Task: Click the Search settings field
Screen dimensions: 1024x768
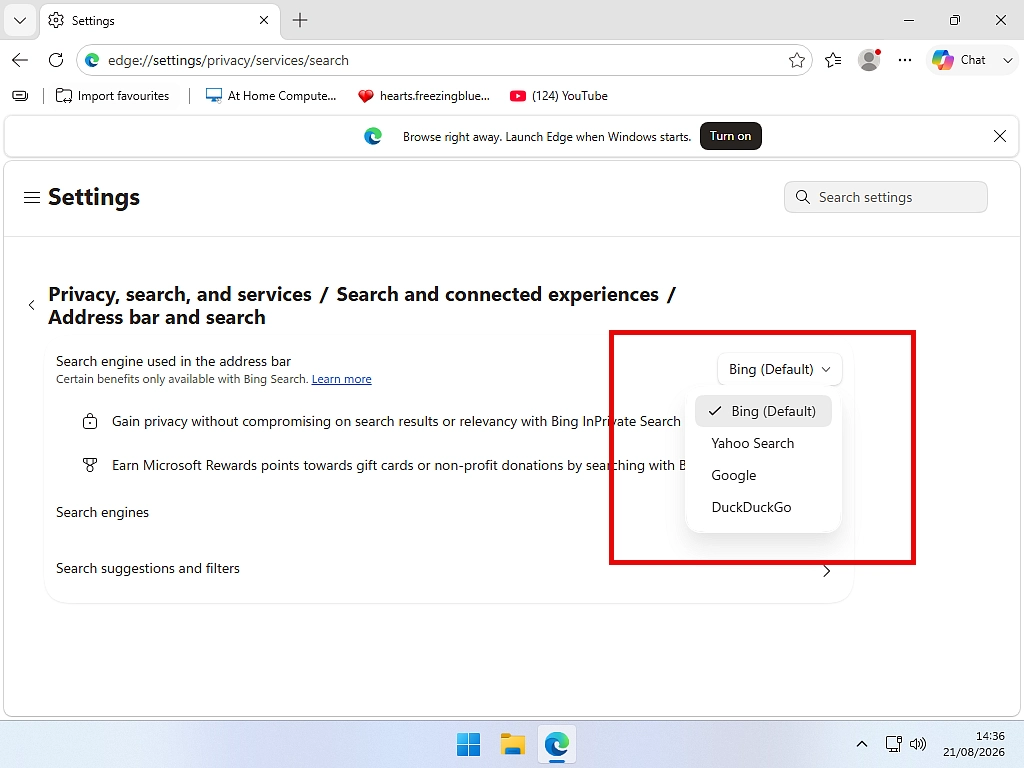Action: click(x=886, y=197)
